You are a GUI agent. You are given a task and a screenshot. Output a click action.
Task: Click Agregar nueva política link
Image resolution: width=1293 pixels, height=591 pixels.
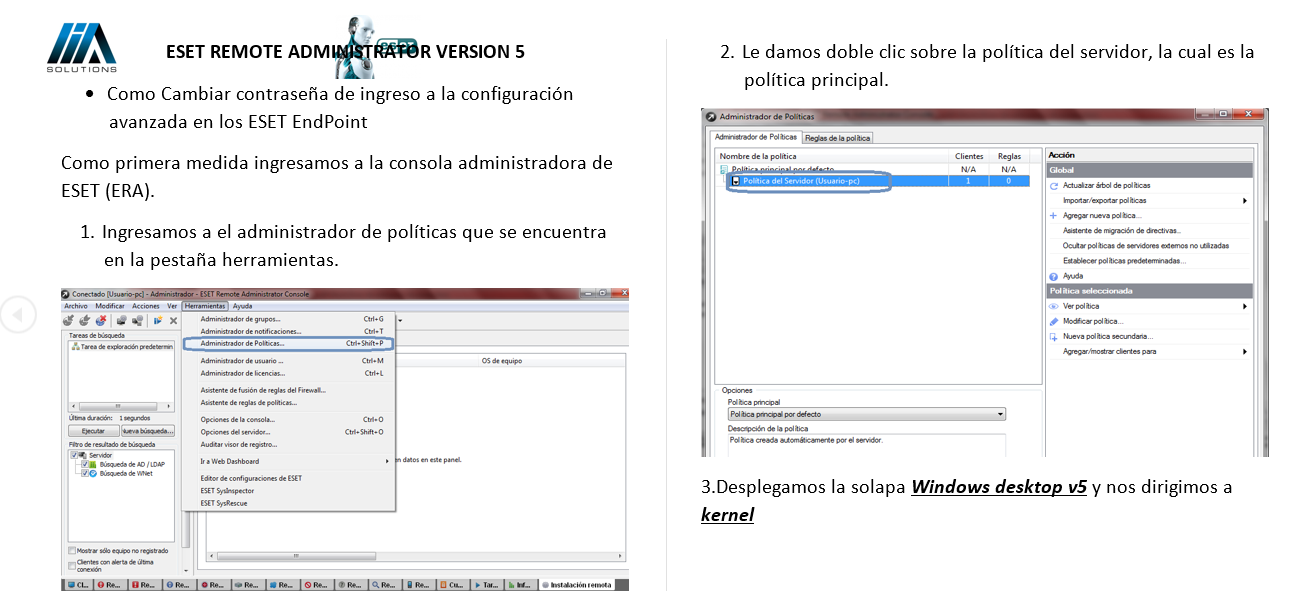1102,216
